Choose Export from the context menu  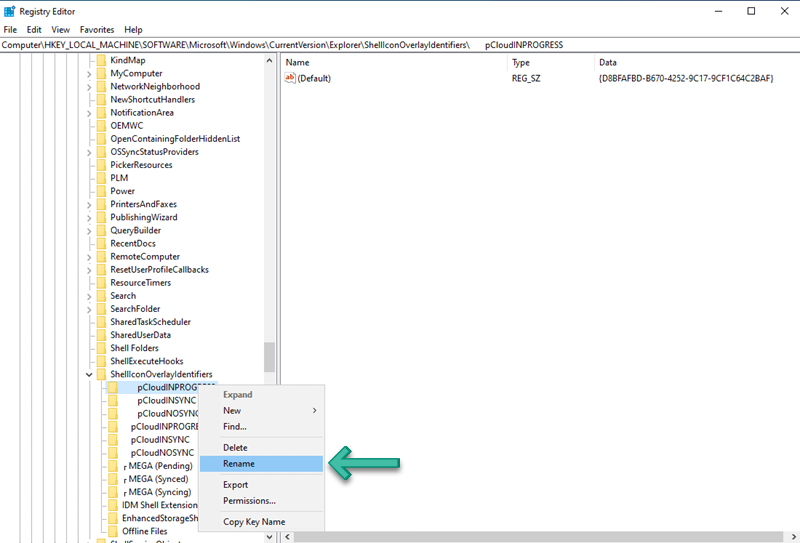click(261, 485)
